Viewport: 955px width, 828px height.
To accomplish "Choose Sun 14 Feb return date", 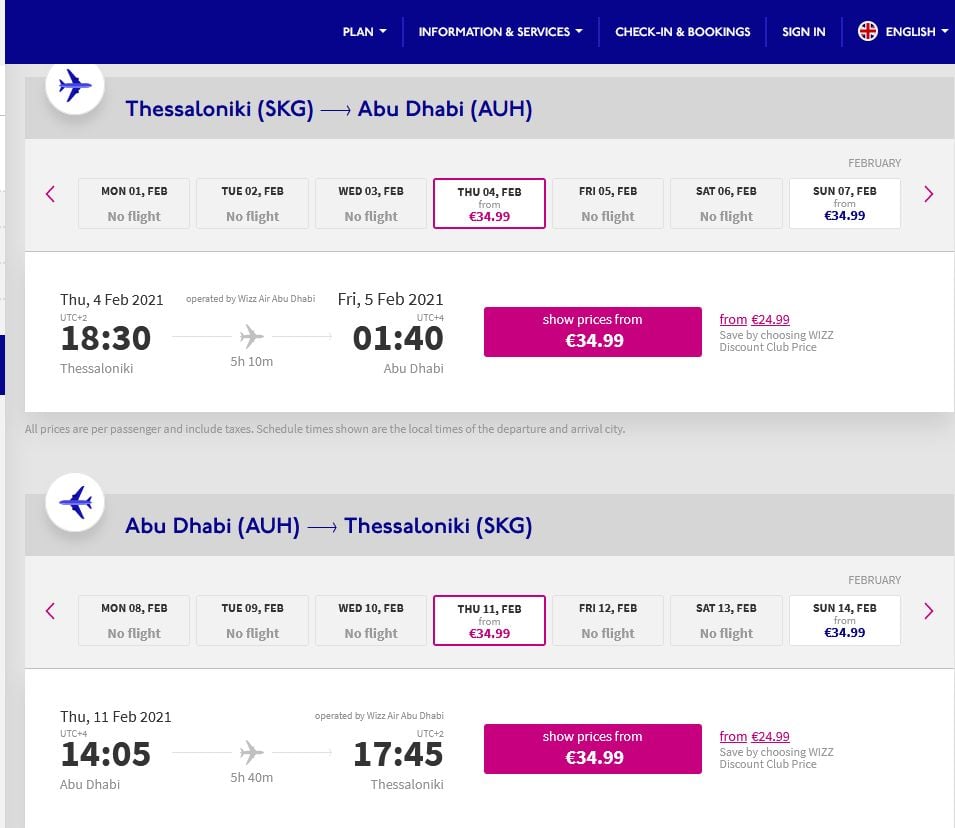I will [845, 620].
